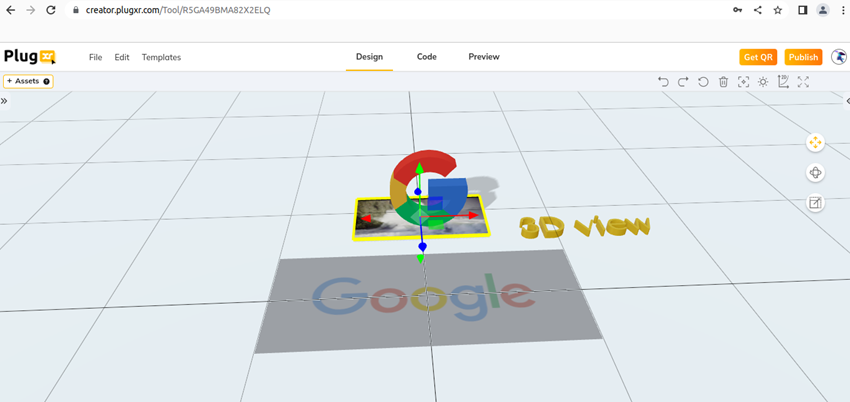This screenshot has height=402, width=850.
Task: Click the saved passwords key icon
Action: [x=737, y=10]
